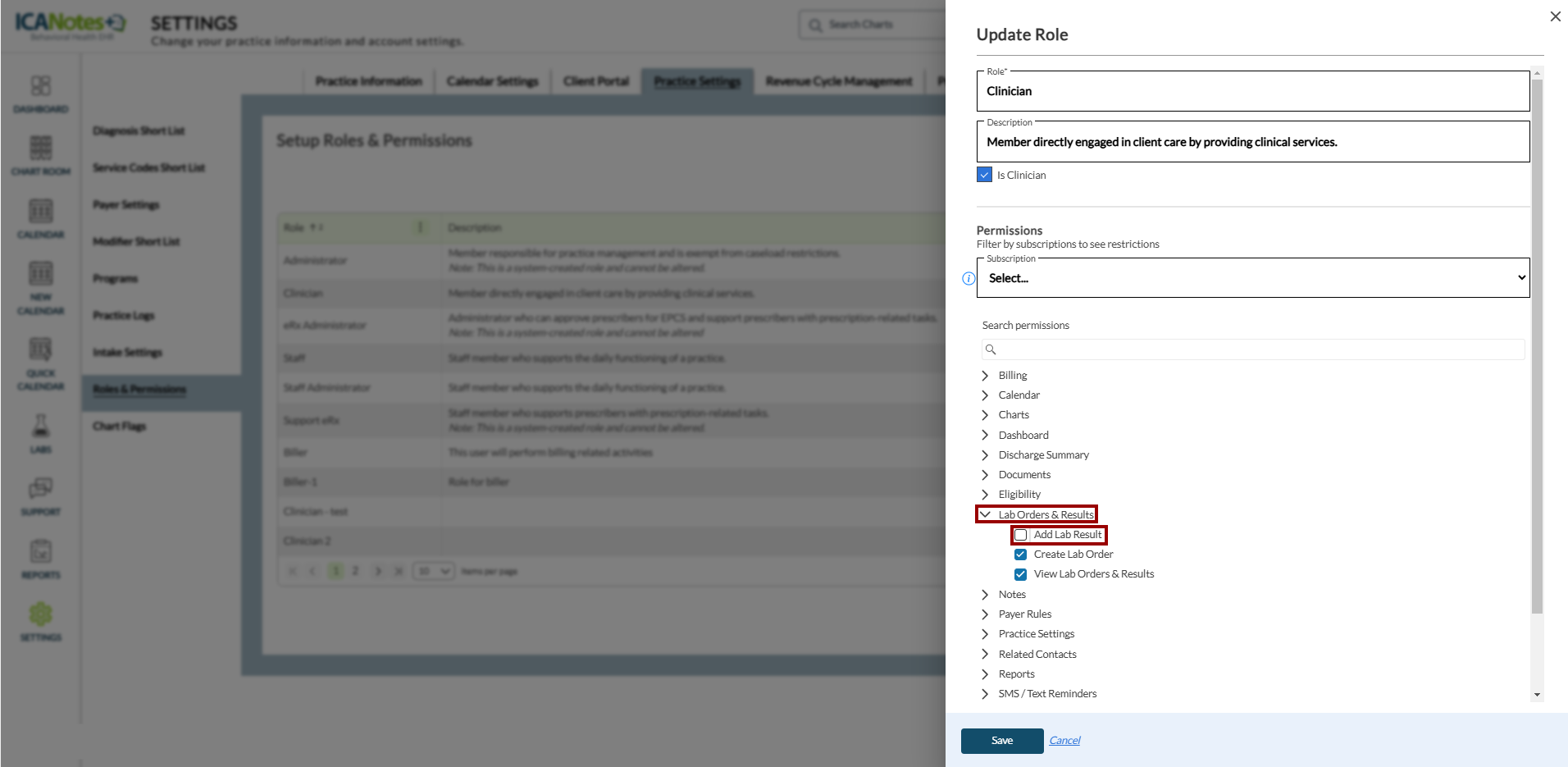1568x767 pixels.
Task: Collapse the Lab Orders & Results group
Action: [985, 514]
